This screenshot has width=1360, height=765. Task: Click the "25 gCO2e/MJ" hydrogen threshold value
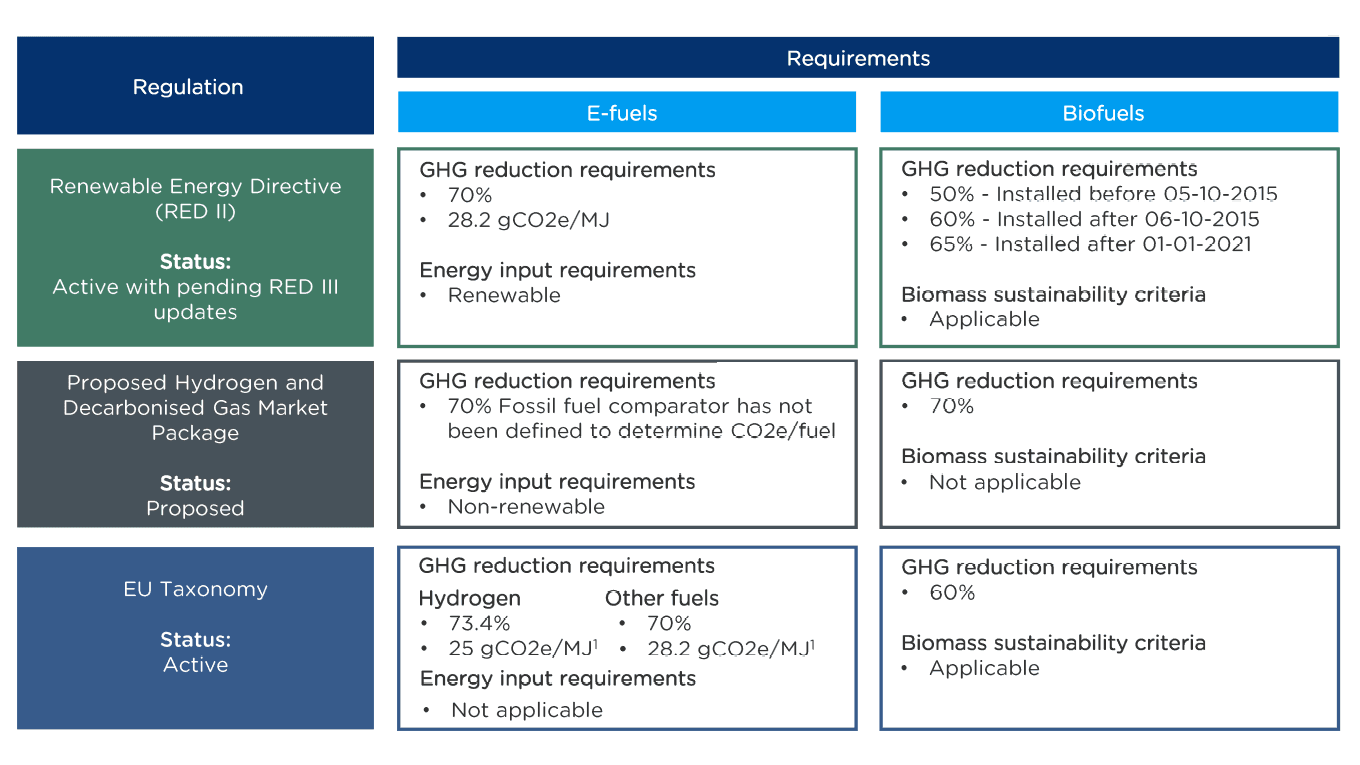click(x=520, y=648)
